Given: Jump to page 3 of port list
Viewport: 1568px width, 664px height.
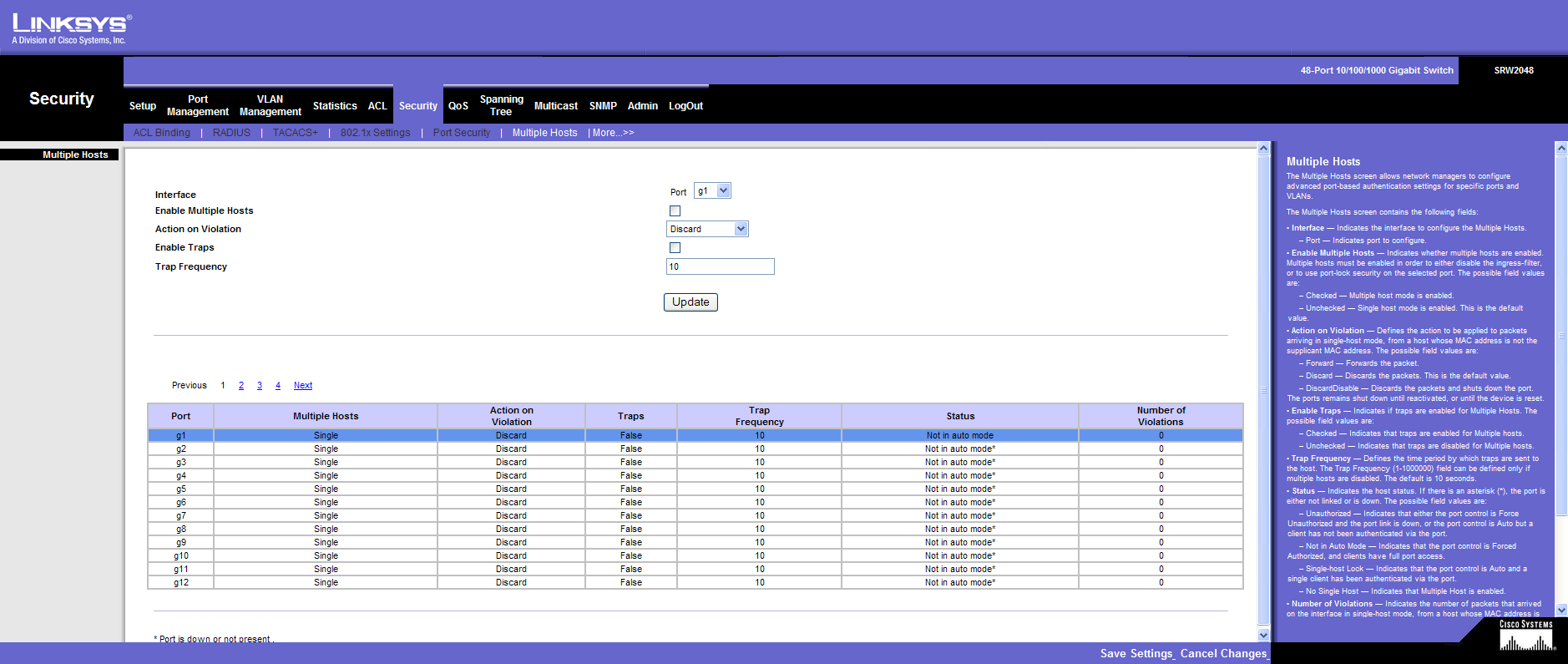Looking at the screenshot, I should coord(260,386).
